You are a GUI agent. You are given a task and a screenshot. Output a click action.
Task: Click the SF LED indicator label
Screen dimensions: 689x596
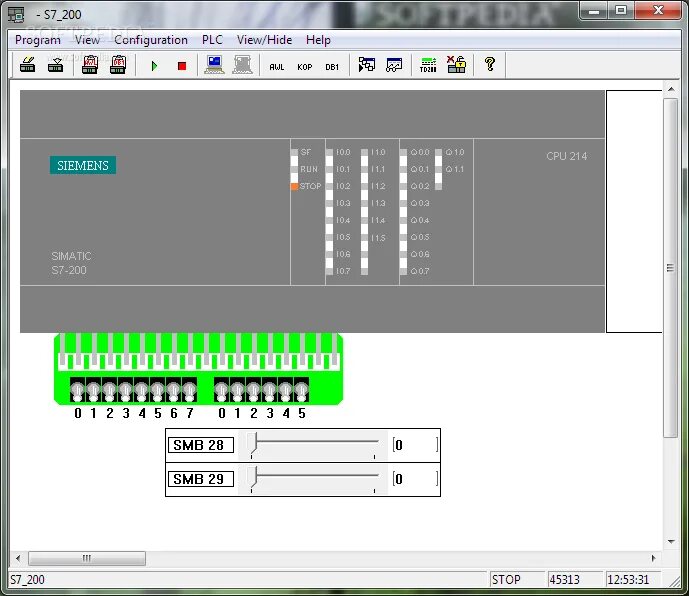(305, 152)
